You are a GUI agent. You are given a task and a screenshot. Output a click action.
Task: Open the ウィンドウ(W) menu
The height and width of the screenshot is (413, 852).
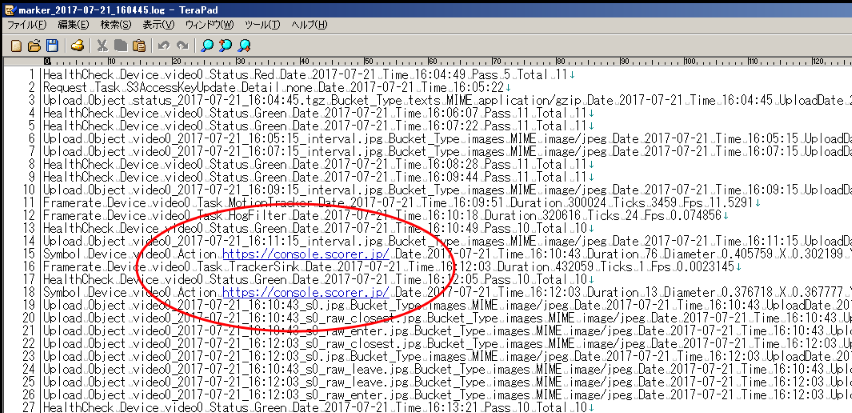[x=209, y=25]
